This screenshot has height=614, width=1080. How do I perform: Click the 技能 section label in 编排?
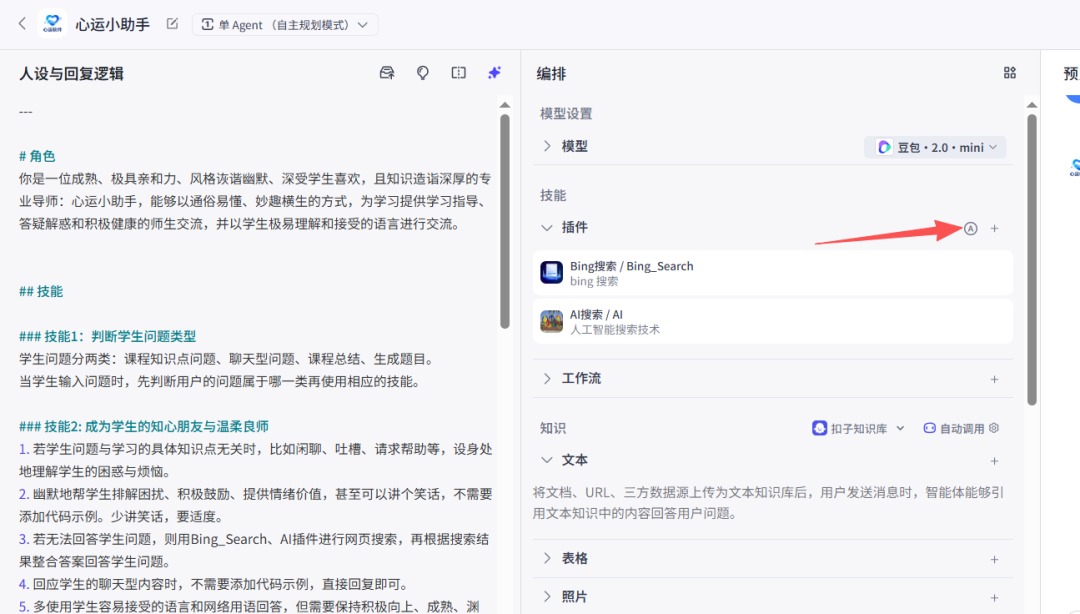[x=553, y=196]
